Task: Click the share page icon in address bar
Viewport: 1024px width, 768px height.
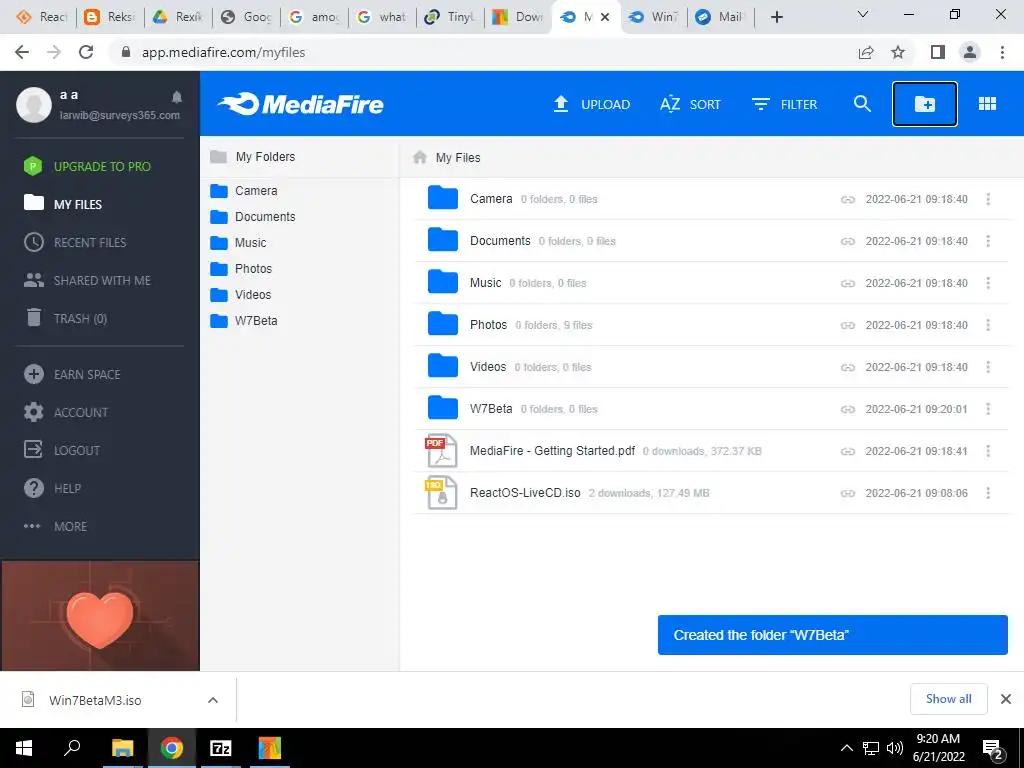Action: coord(866,52)
